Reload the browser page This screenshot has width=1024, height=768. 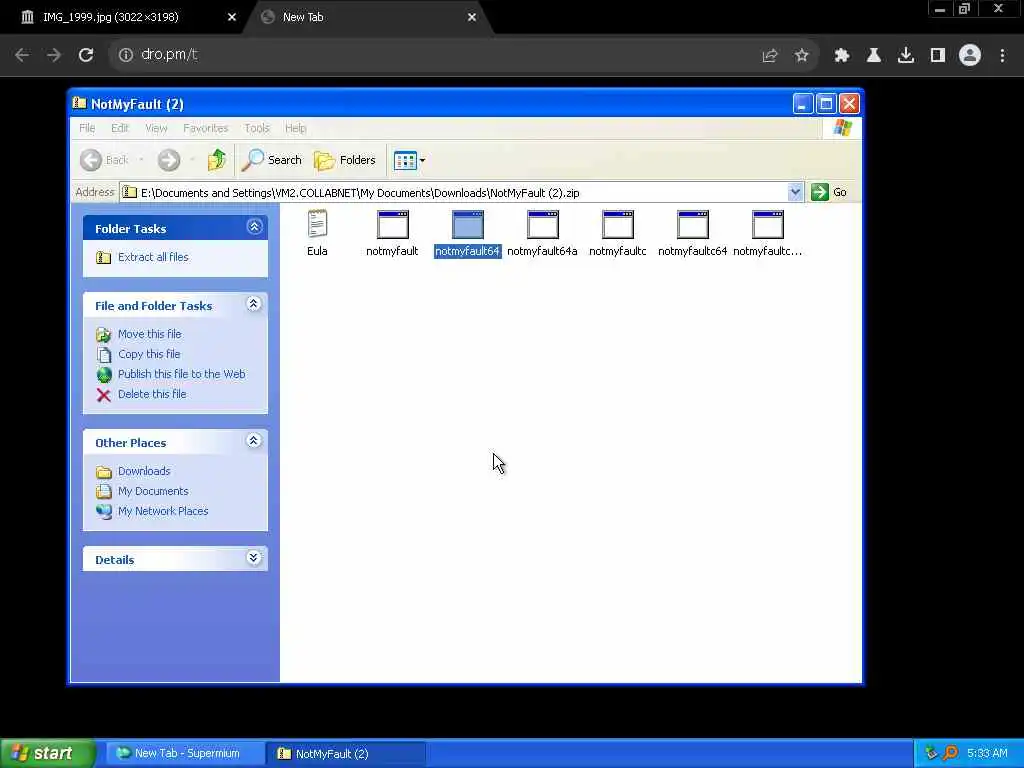coord(86,55)
